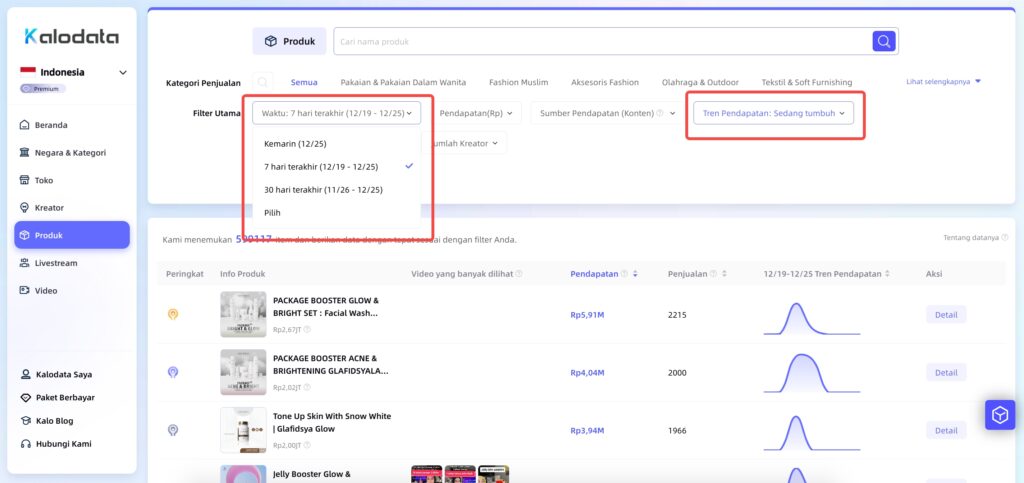This screenshot has width=1024, height=483.
Task: Open Beranda home icon in sidebar
Action: (x=24, y=125)
